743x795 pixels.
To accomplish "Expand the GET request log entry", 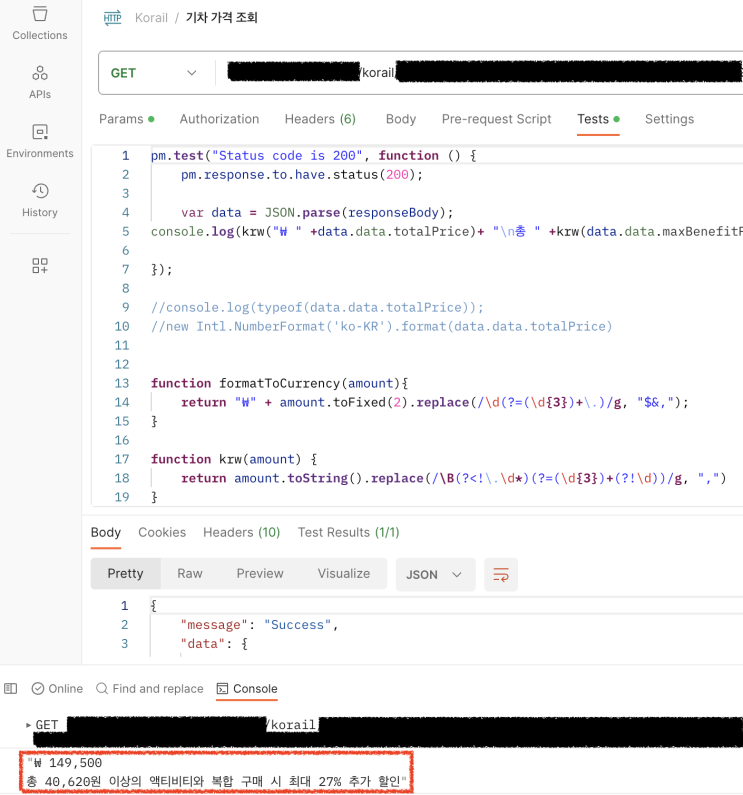I will point(28,725).
